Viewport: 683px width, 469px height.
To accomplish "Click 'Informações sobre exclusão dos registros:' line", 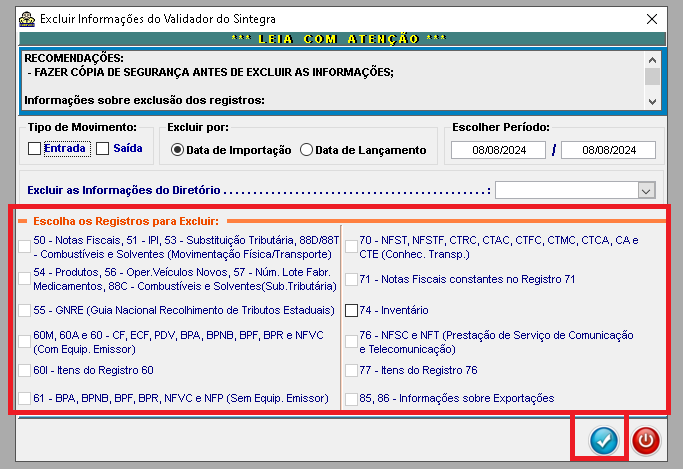I will click(x=144, y=100).
